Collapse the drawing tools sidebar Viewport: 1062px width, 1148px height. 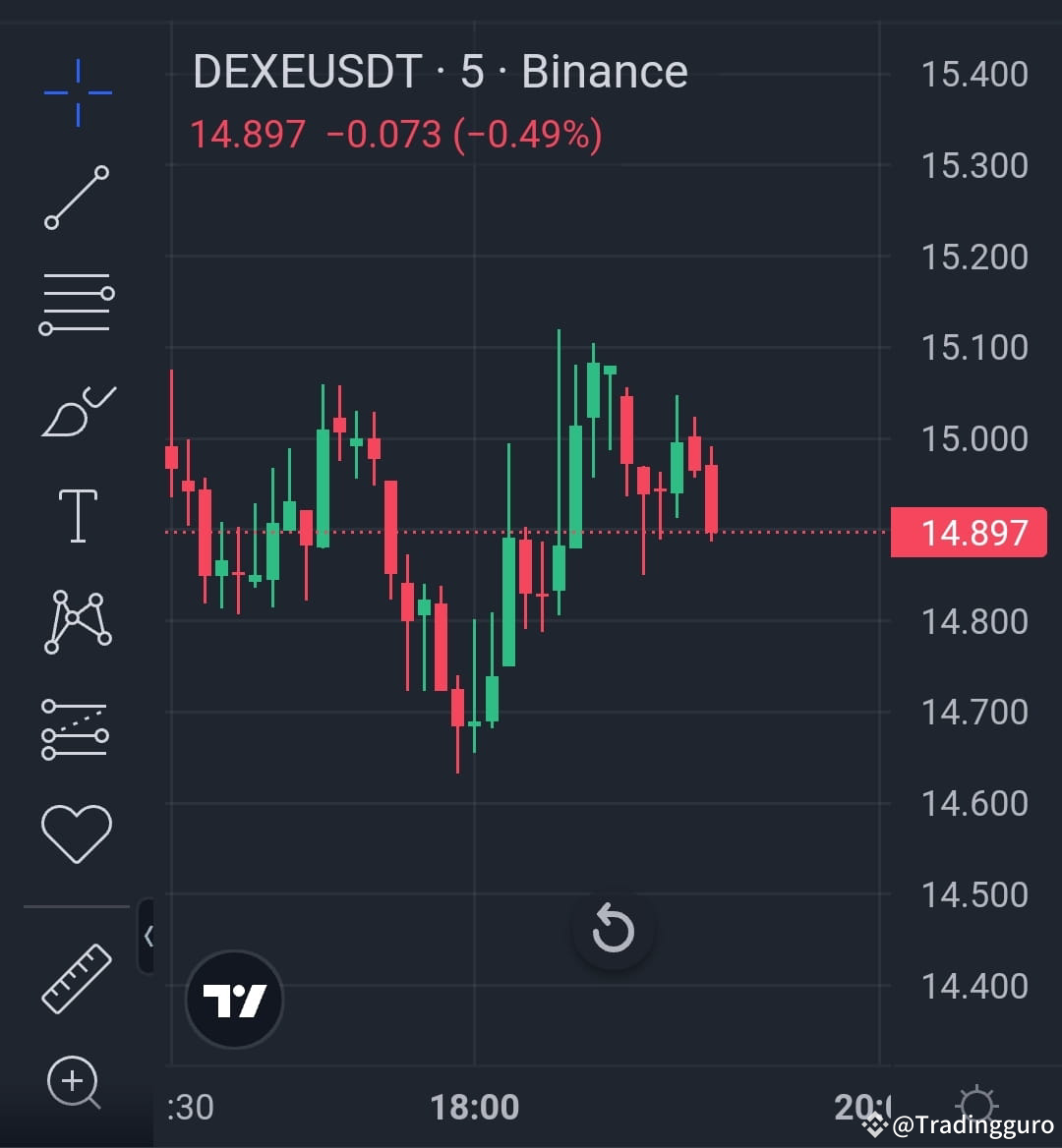[149, 936]
